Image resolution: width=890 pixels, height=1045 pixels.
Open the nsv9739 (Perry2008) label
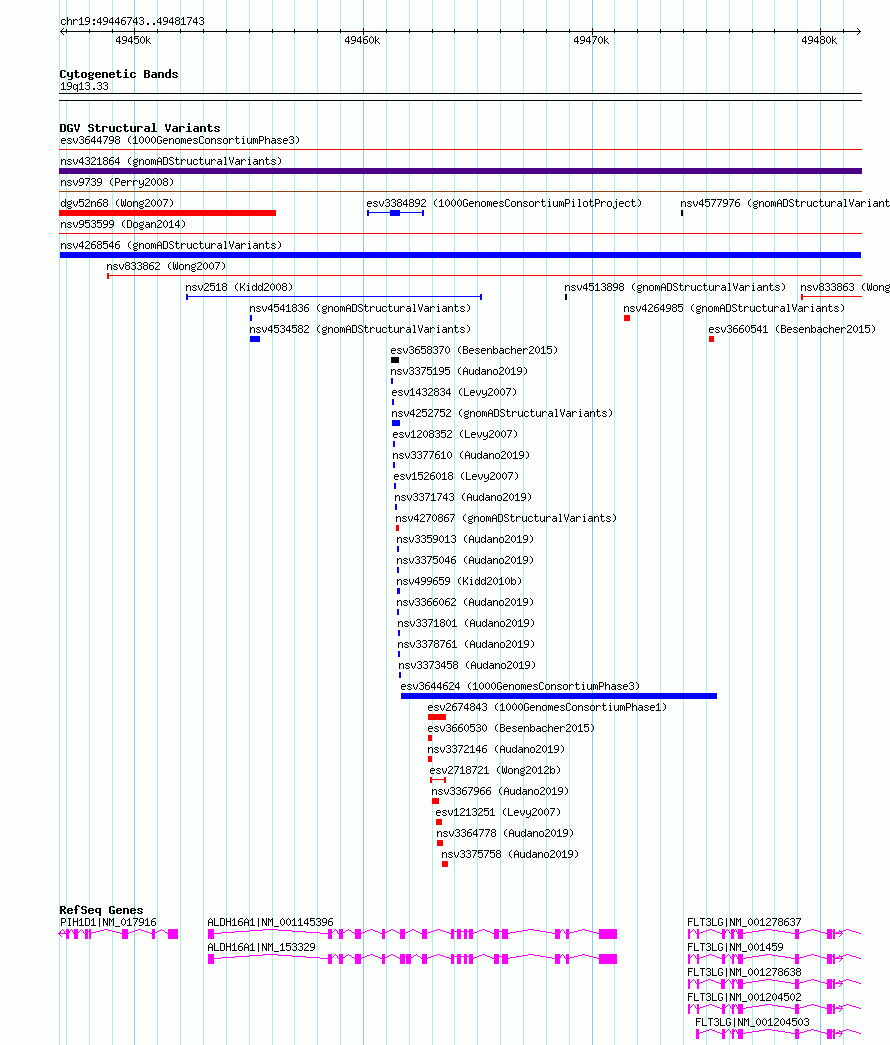[117, 182]
